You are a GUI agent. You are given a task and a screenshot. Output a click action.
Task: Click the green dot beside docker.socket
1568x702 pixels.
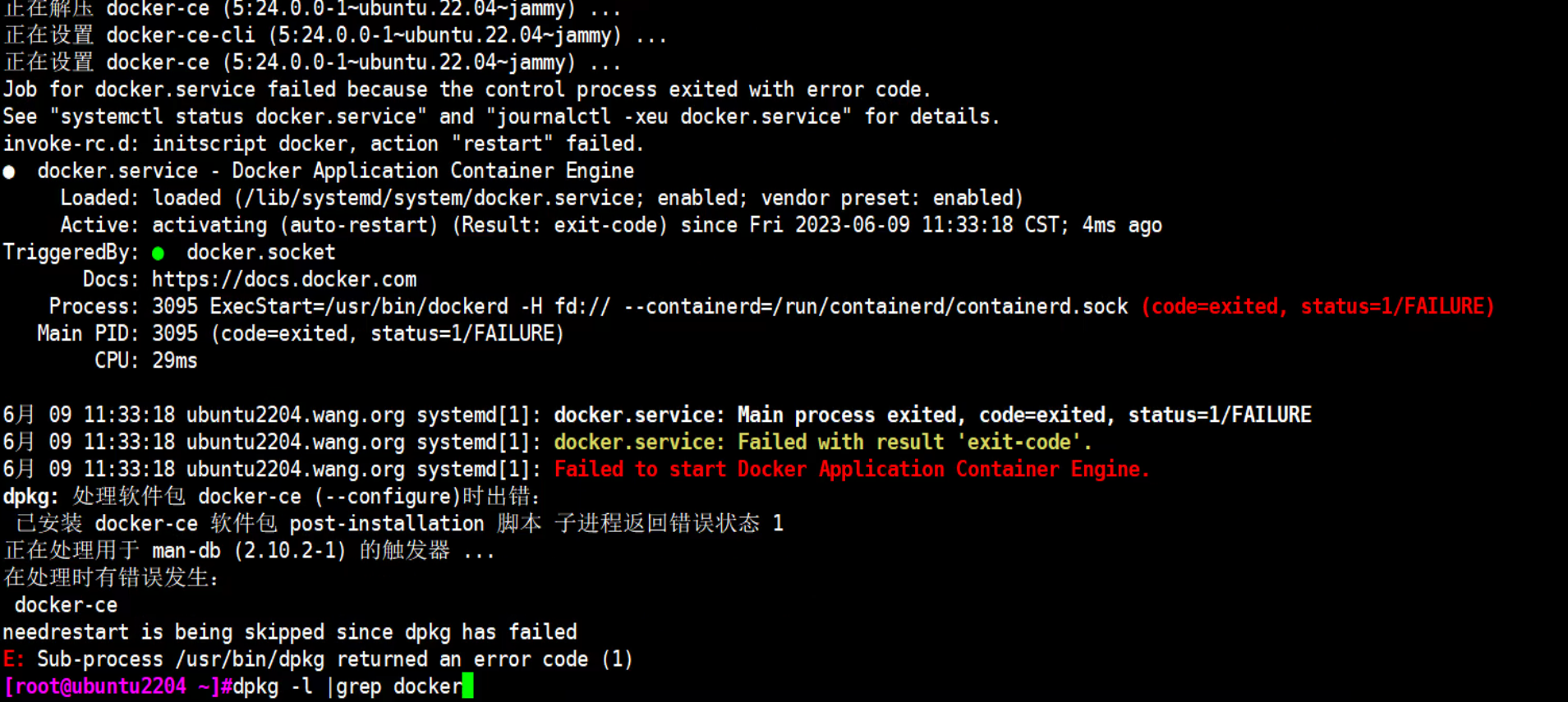click(158, 253)
